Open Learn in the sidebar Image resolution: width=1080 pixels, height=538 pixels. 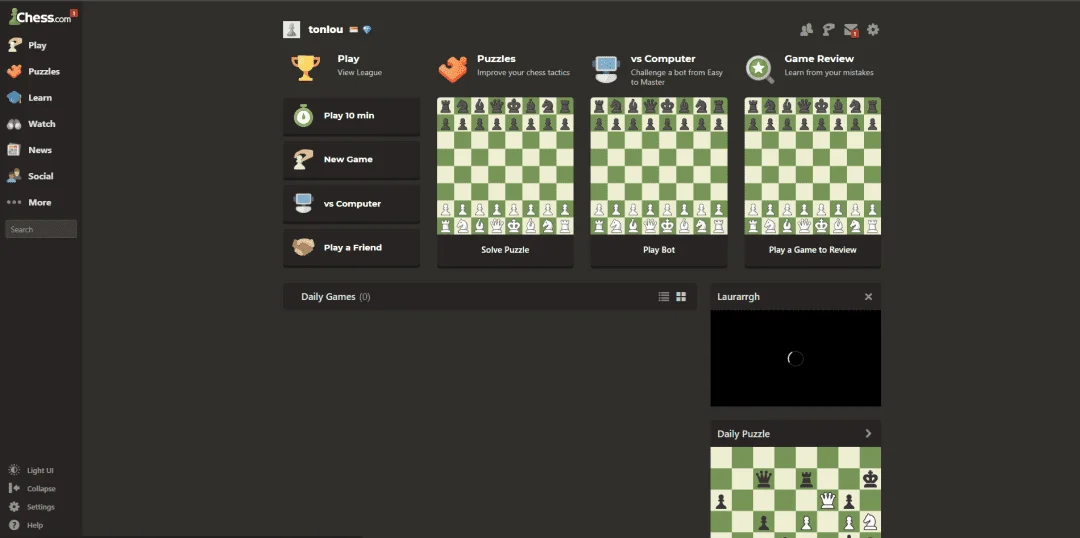(41, 98)
